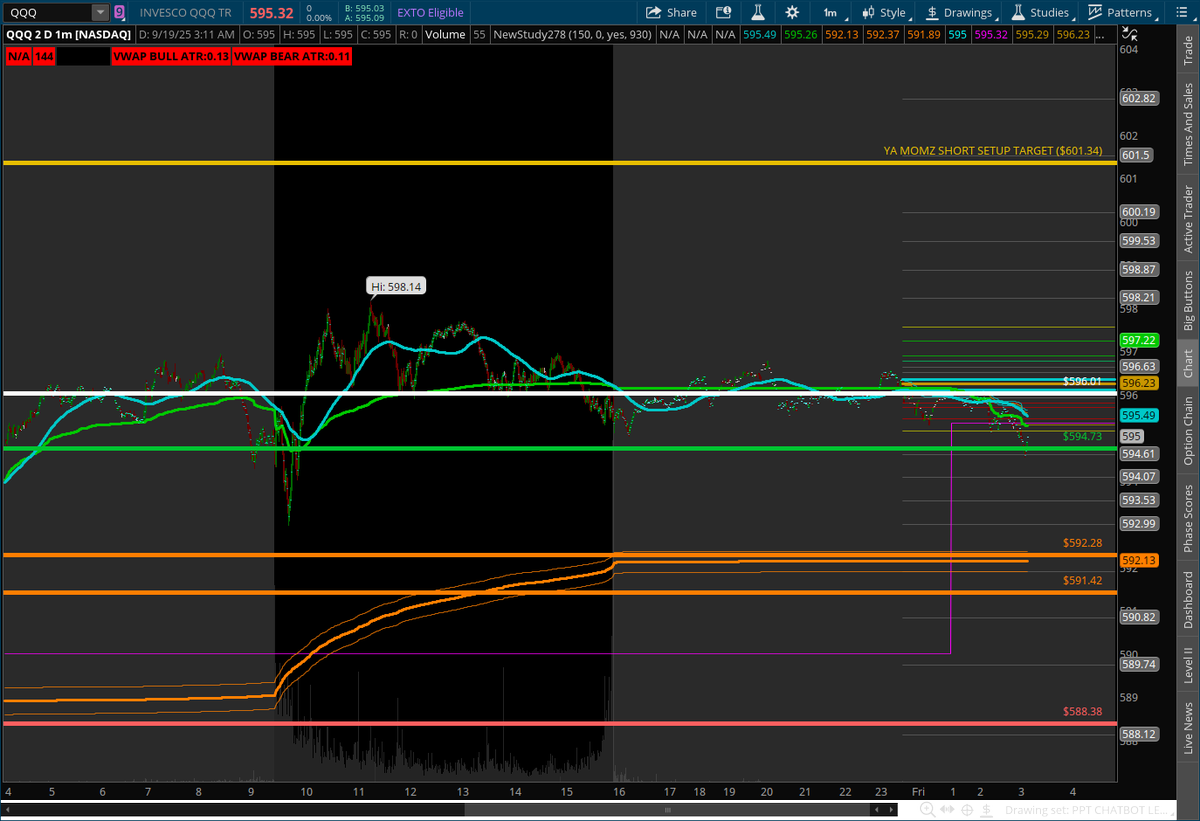This screenshot has height=821, width=1200.
Task: Click the 602.82 axis price bubble
Action: [1140, 98]
